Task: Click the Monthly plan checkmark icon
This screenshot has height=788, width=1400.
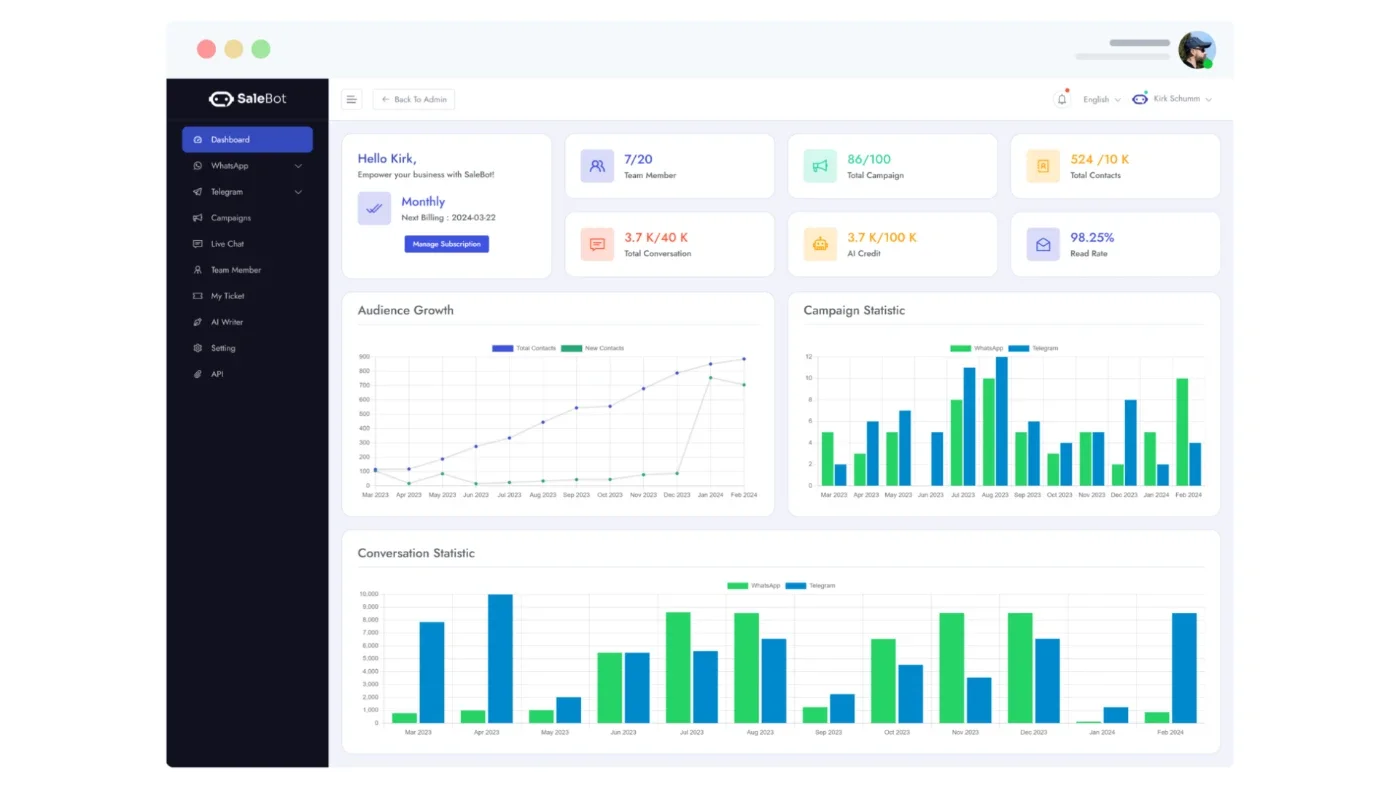Action: tap(374, 208)
